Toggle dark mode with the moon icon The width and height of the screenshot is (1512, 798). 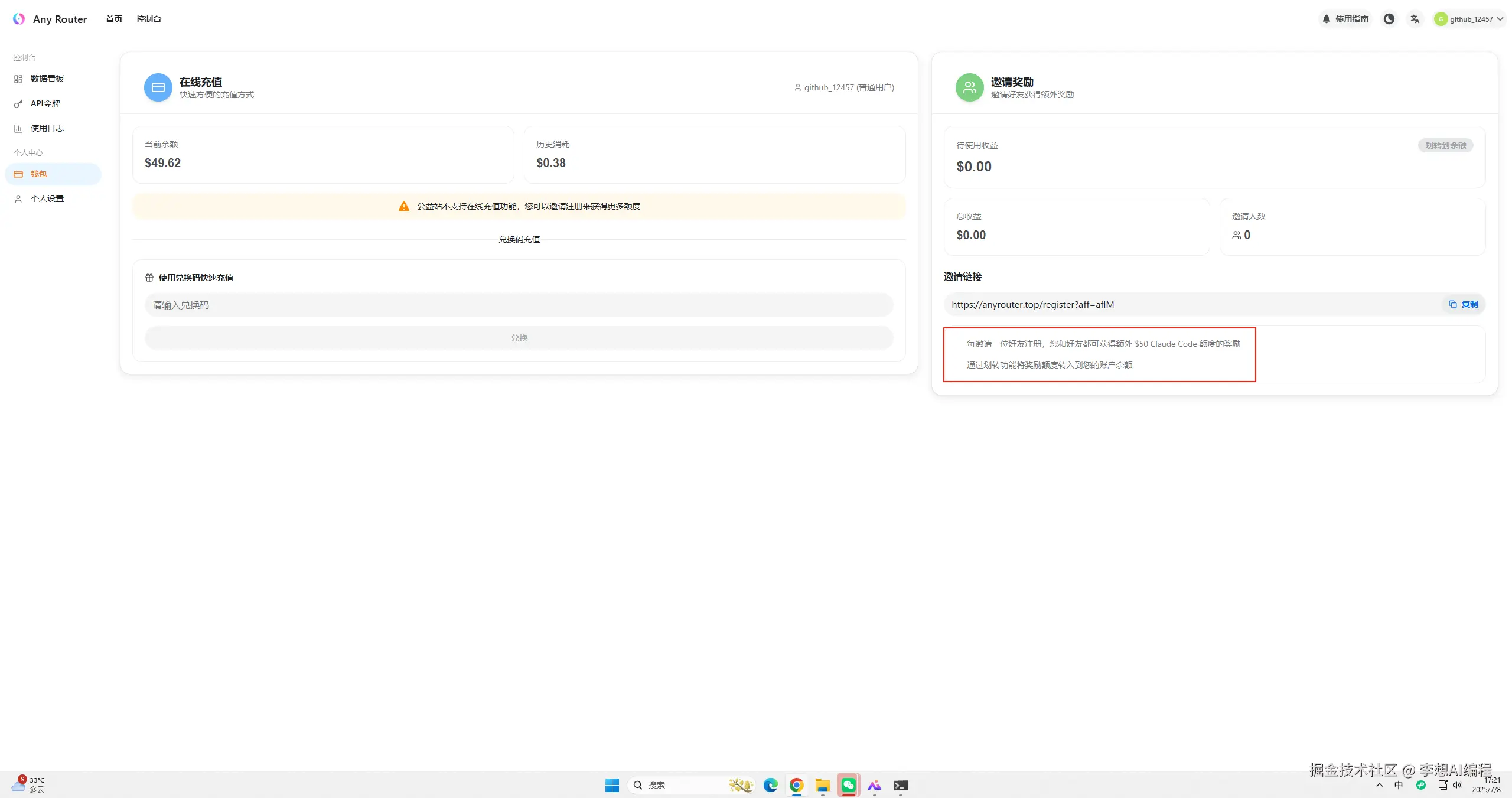pyautogui.click(x=1389, y=19)
